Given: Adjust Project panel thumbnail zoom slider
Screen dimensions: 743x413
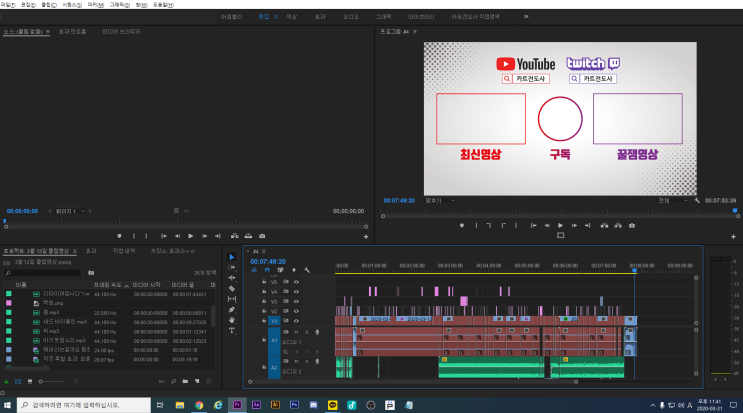Looking at the screenshot, I should point(53,381).
